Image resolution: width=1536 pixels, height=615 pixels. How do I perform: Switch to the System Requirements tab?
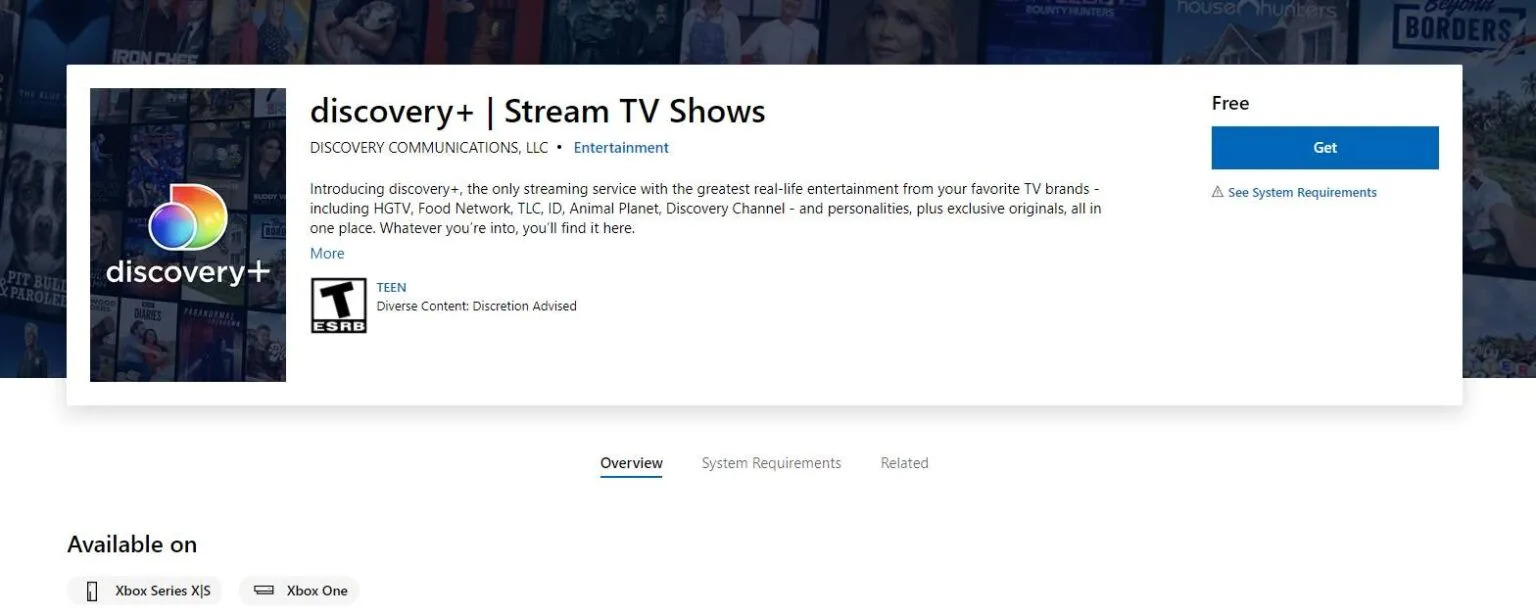pos(771,463)
